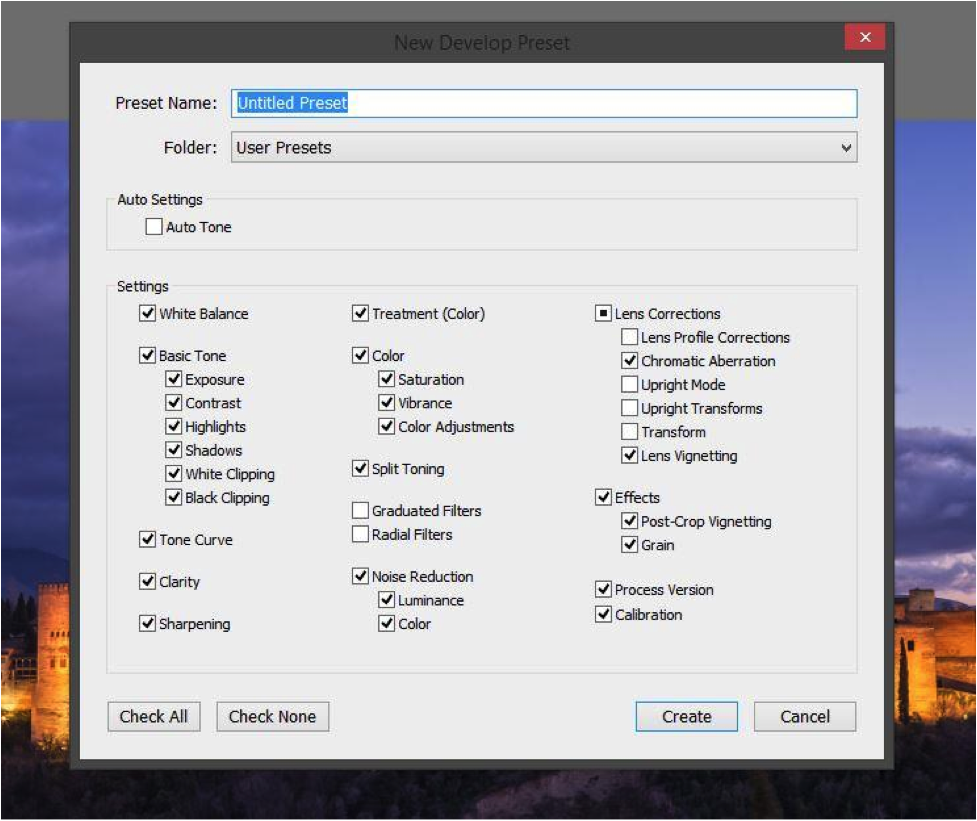This screenshot has width=977, height=821.
Task: Enable the Graduated Filters checkbox
Action: click(x=361, y=510)
